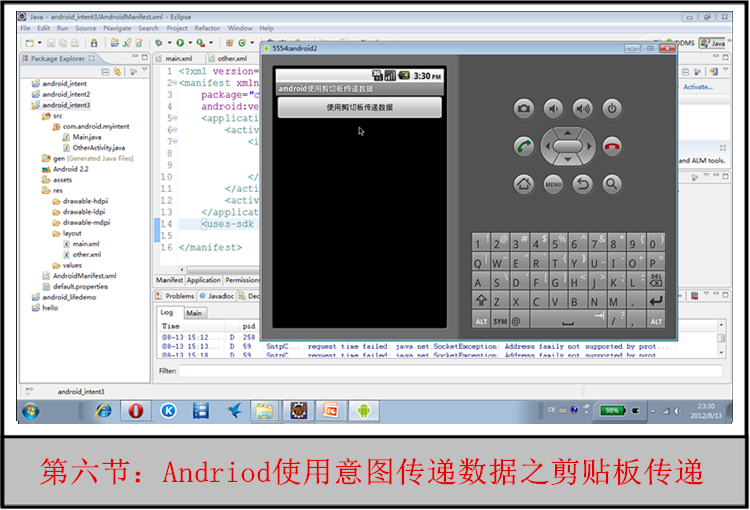Screen dimensions: 750x510
Task: Open the Problems view tab
Action: point(175,296)
